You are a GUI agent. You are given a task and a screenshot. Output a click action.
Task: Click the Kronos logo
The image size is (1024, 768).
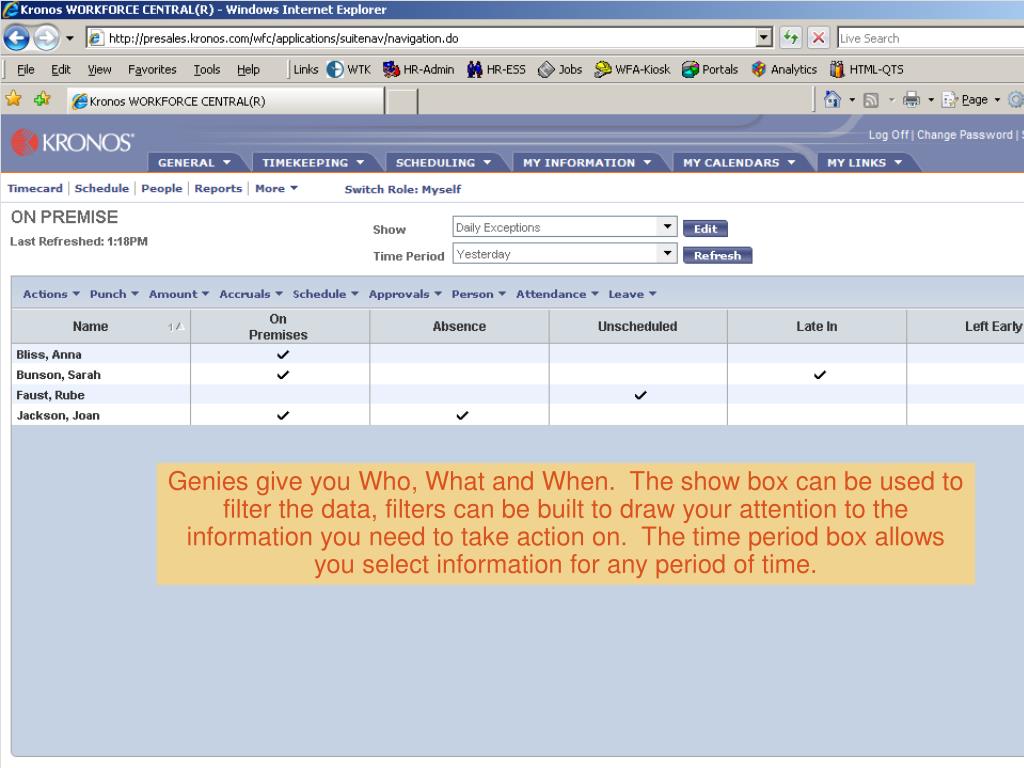(x=72, y=142)
